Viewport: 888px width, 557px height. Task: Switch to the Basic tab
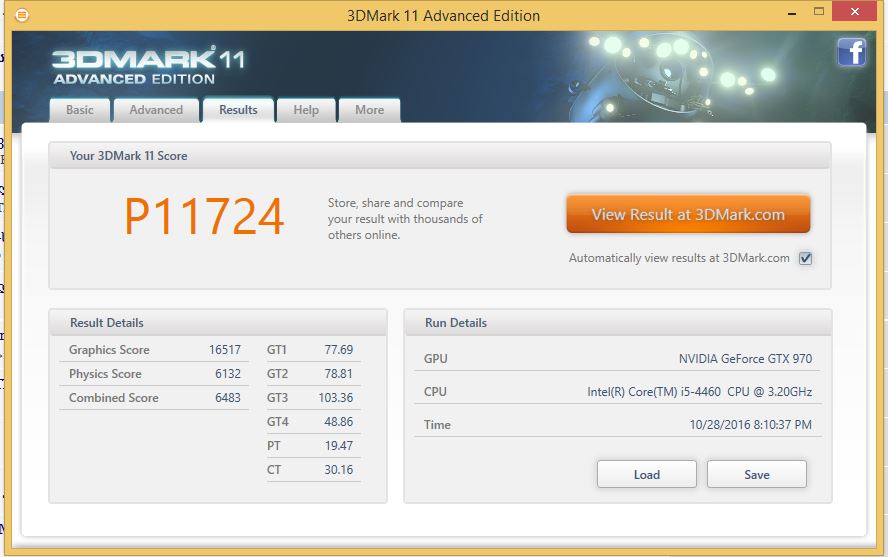(x=80, y=110)
